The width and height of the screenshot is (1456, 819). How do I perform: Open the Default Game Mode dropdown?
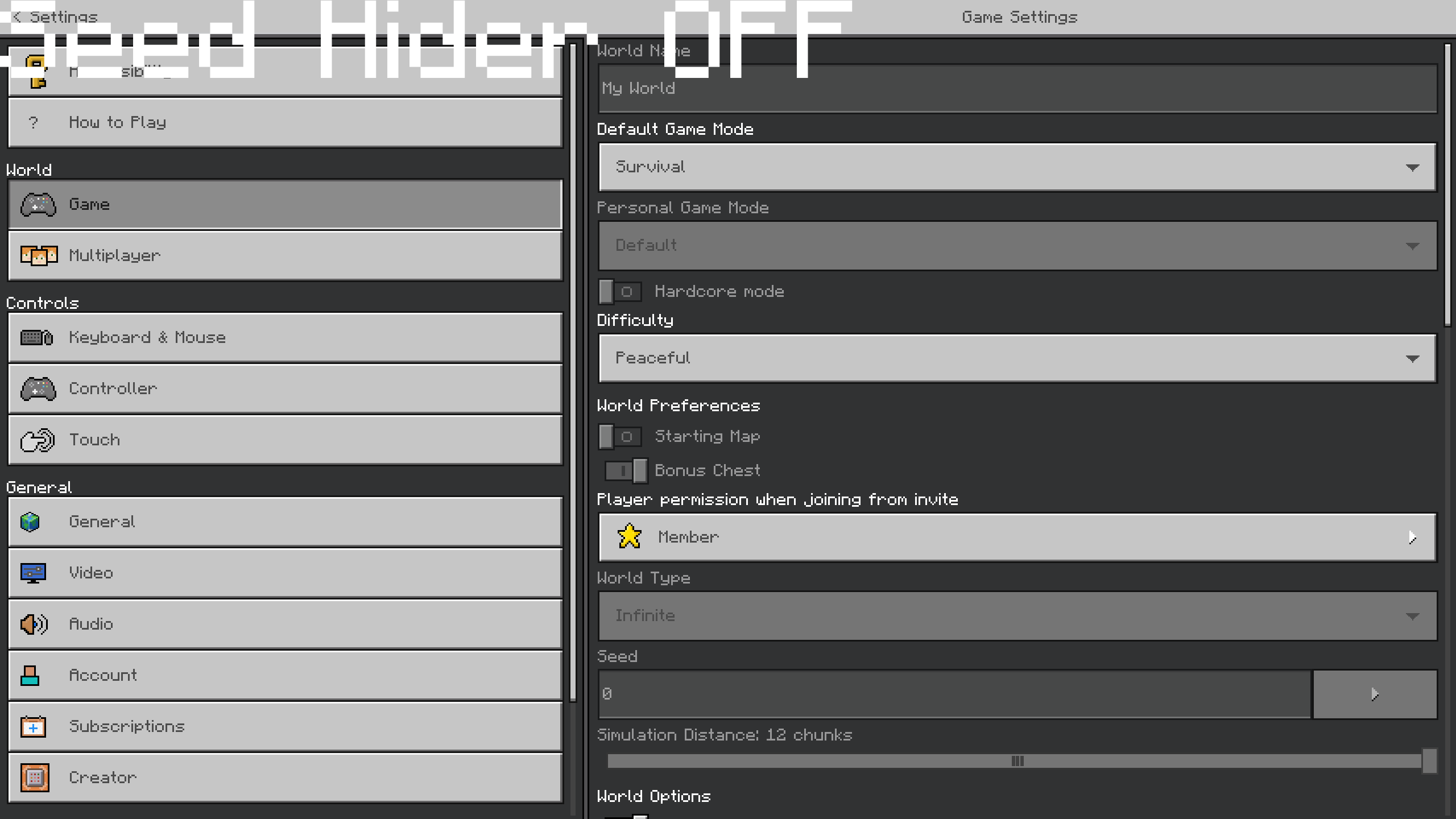tap(1017, 167)
